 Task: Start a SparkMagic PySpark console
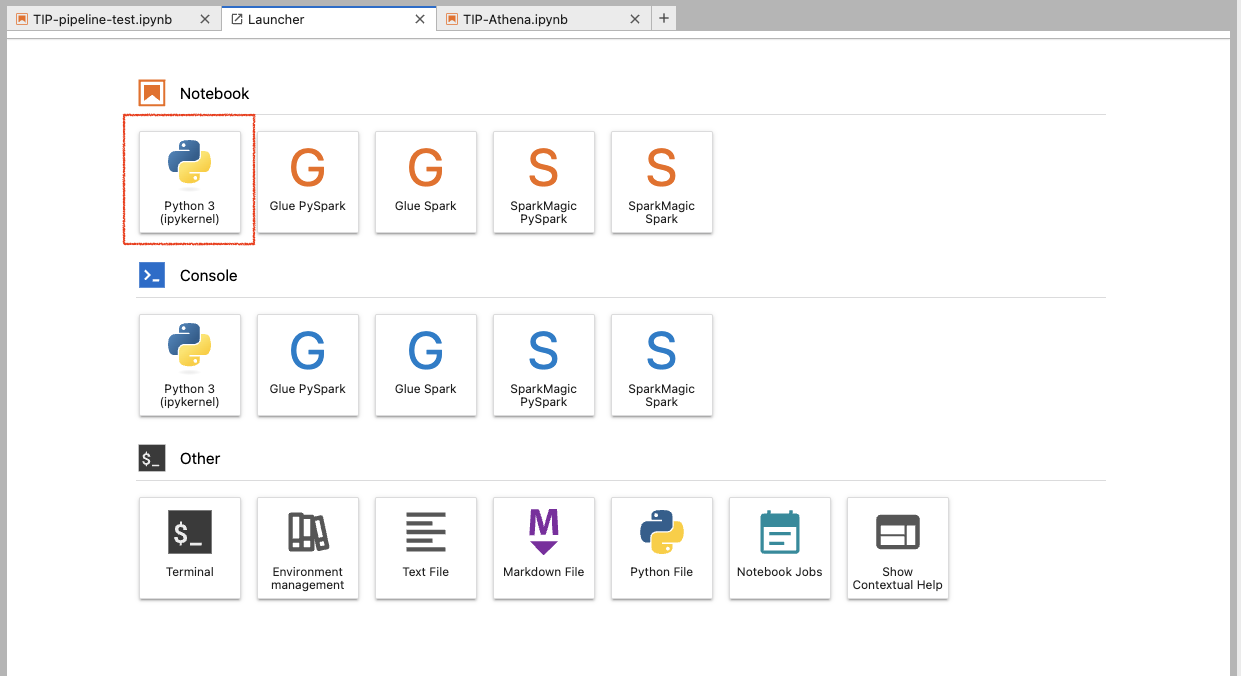tap(544, 365)
